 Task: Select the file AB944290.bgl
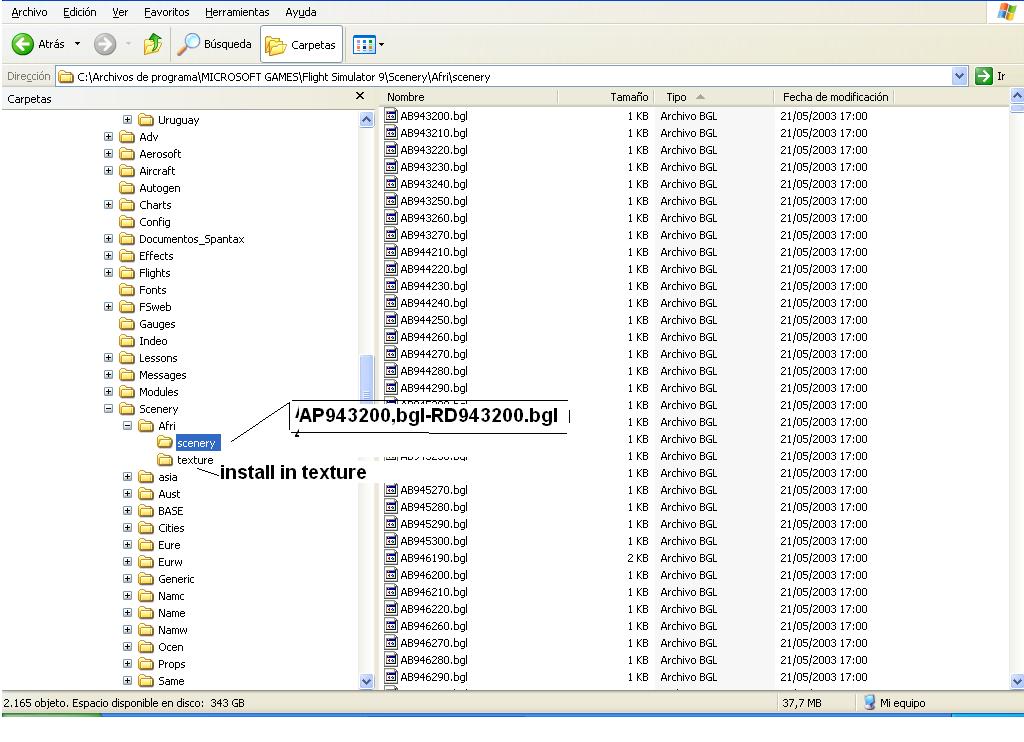(x=434, y=388)
